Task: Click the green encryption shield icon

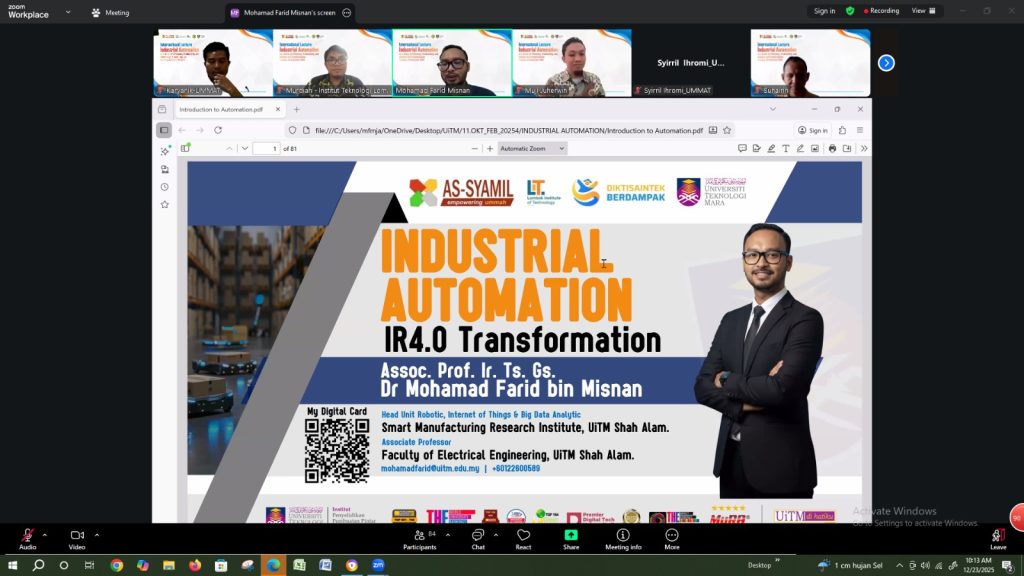Action: click(x=850, y=11)
